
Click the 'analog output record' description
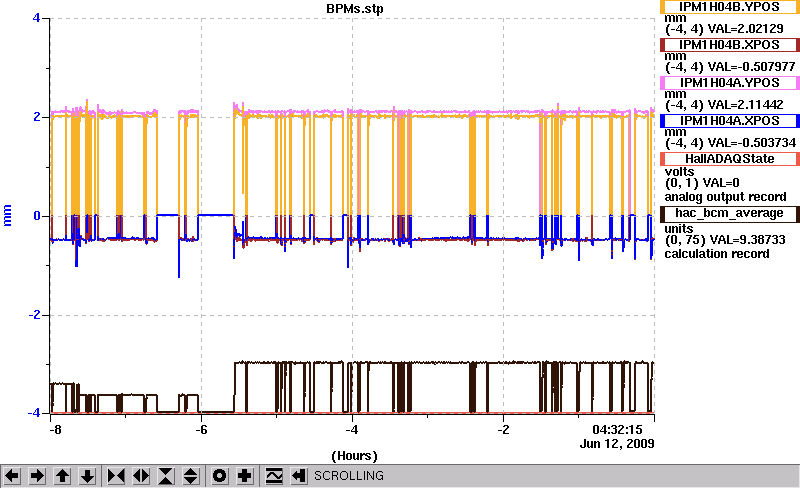point(725,197)
